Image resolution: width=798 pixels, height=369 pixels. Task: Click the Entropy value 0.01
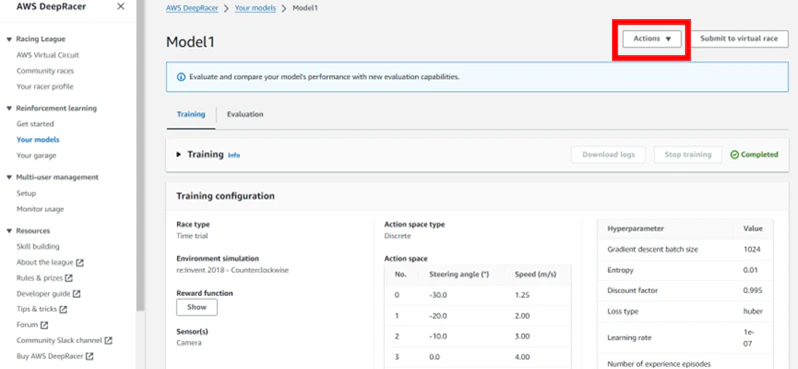tap(750, 270)
